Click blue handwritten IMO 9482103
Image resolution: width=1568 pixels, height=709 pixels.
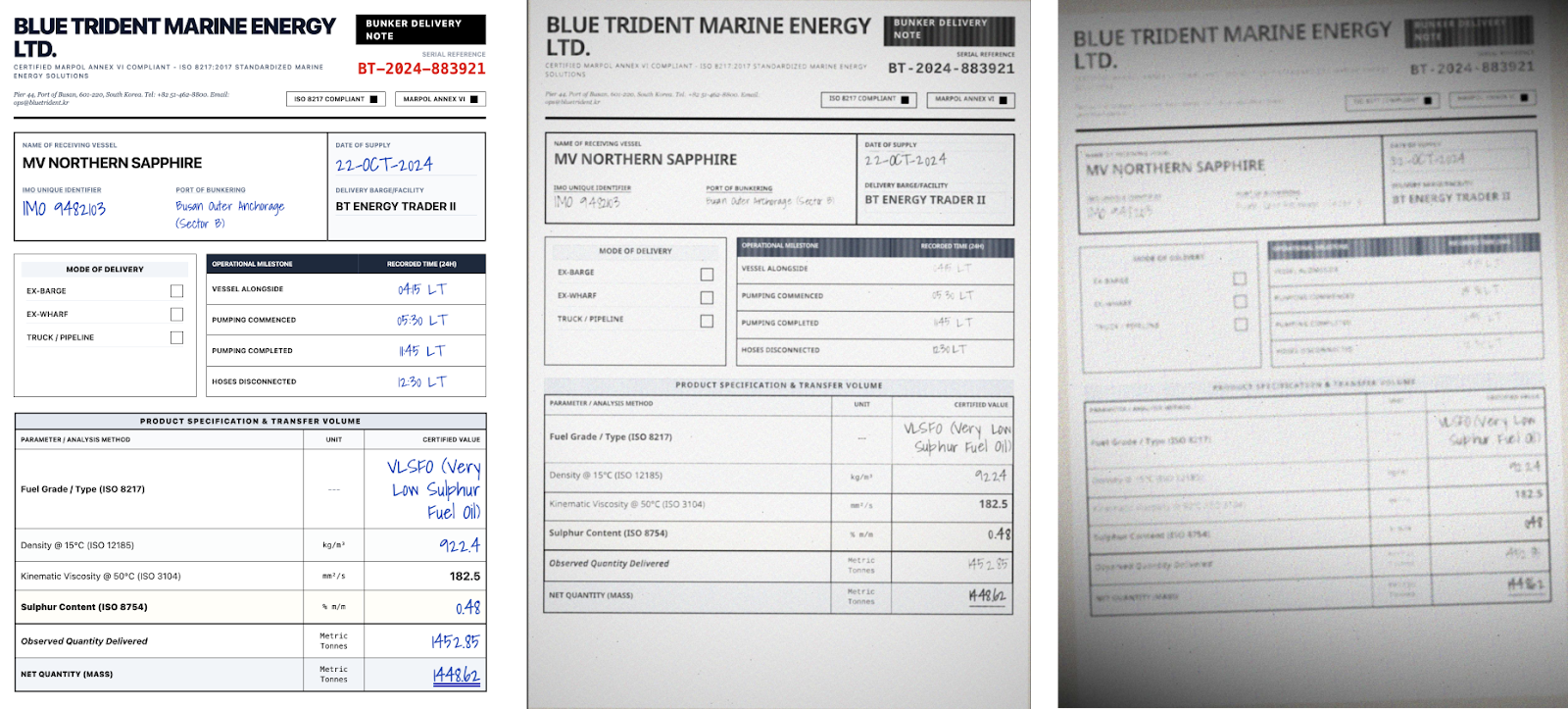pos(64,209)
